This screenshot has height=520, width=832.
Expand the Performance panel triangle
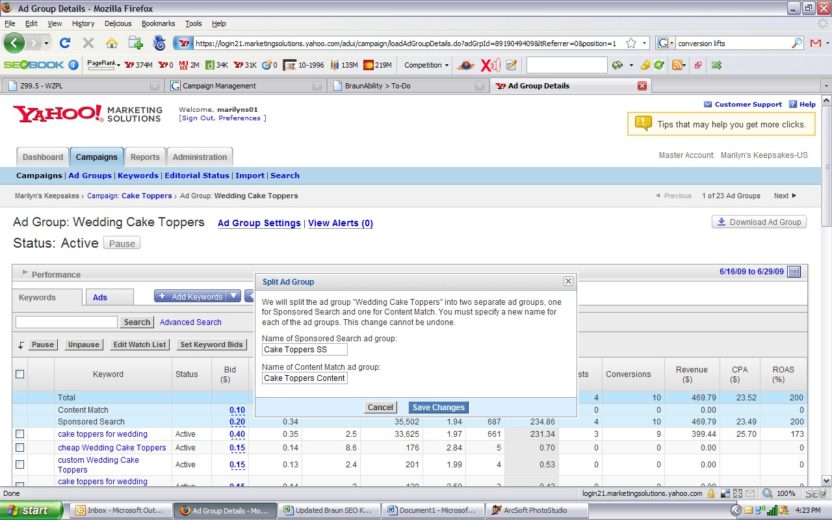24,273
